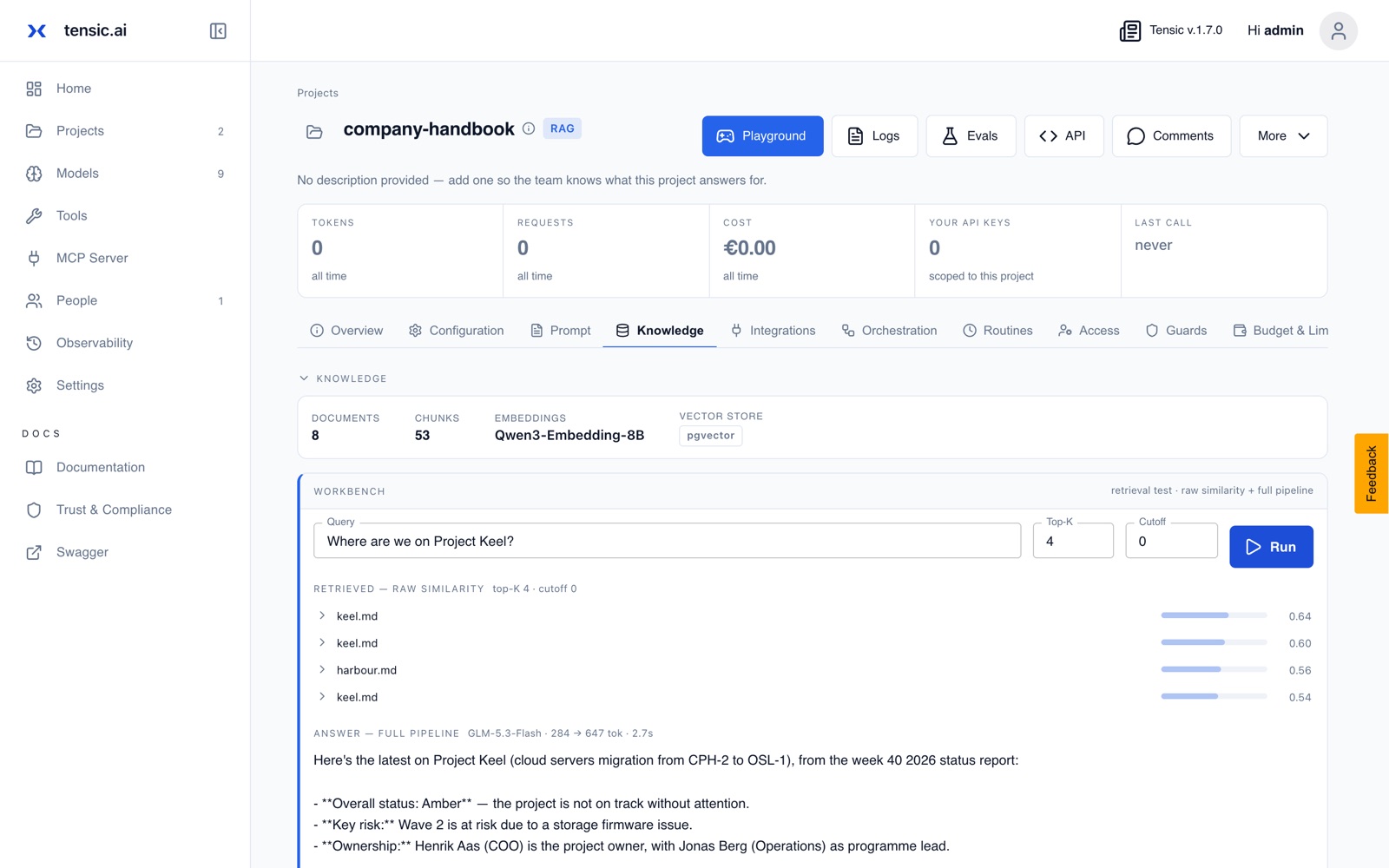Click the Trust & Compliance shield icon
The width and height of the screenshot is (1389, 868).
pyautogui.click(x=34, y=510)
